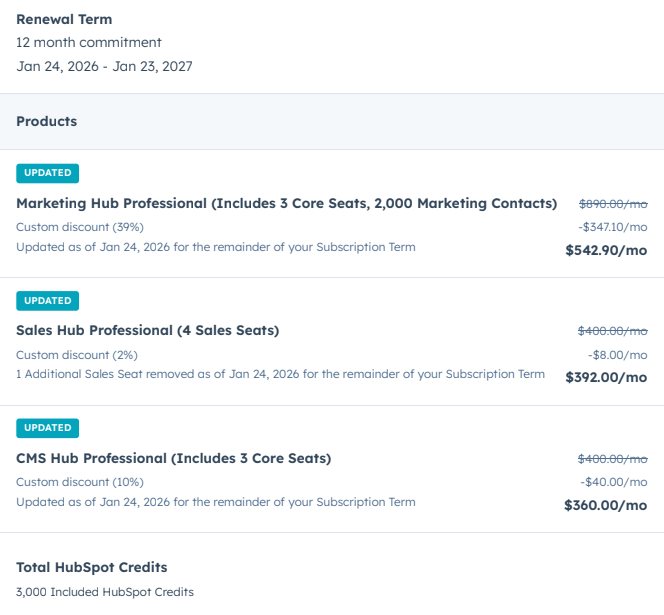The height and width of the screenshot is (615, 664).
Task: Click the struck-through $890.00/mo price
Action: coord(613,204)
